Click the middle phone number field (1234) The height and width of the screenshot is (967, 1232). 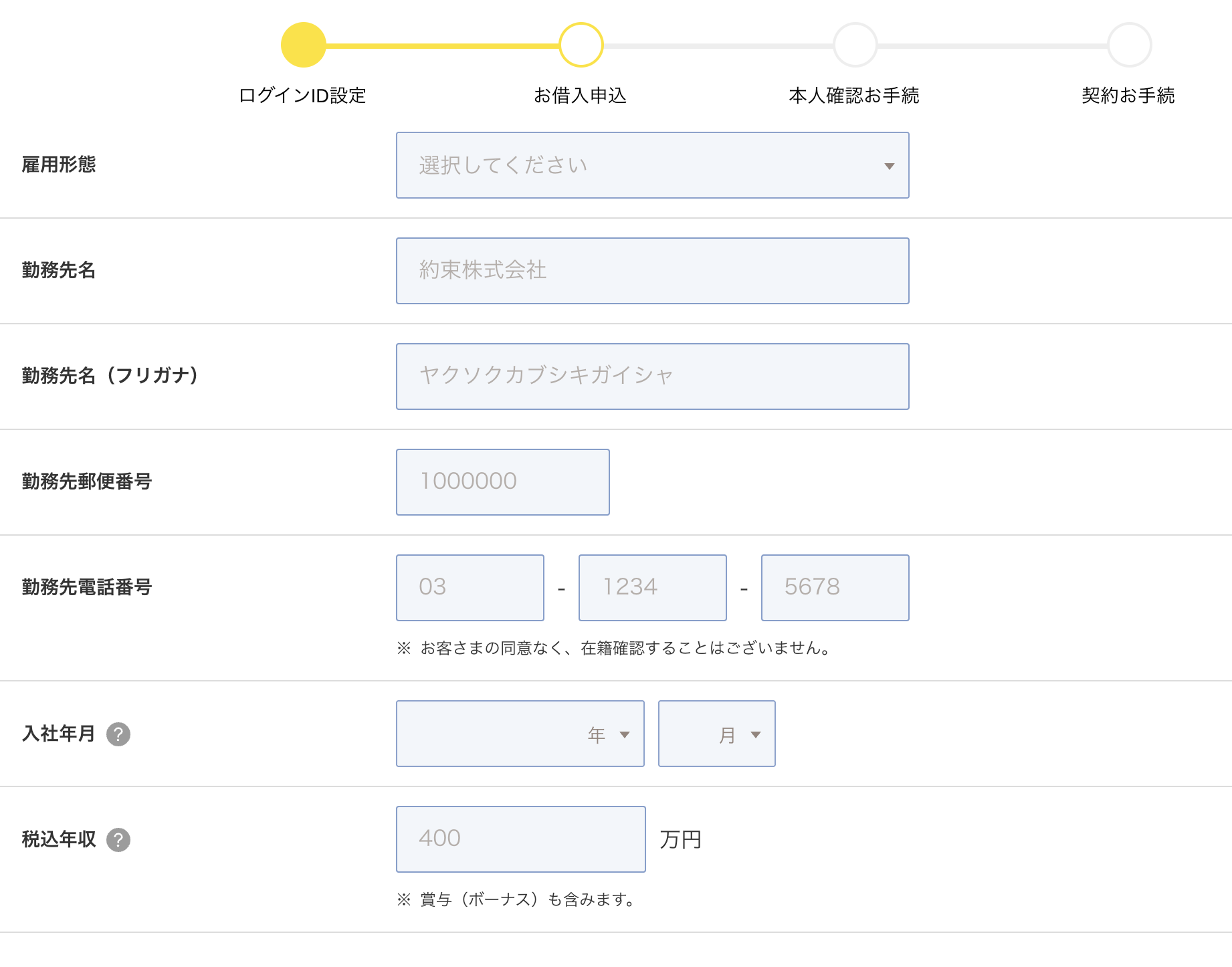pyautogui.click(x=652, y=588)
